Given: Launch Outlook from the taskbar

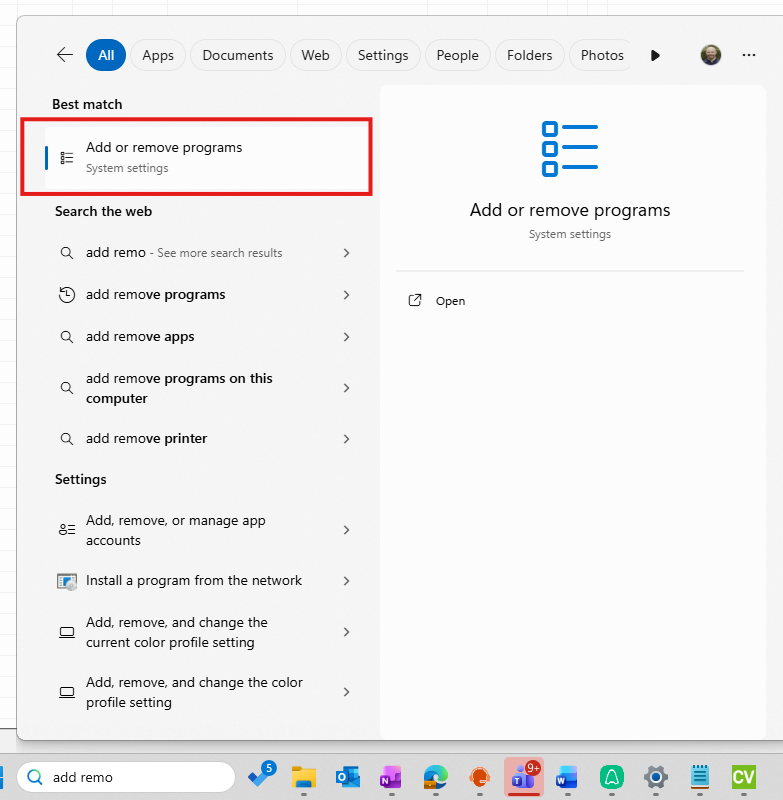Looking at the screenshot, I should click(347, 777).
